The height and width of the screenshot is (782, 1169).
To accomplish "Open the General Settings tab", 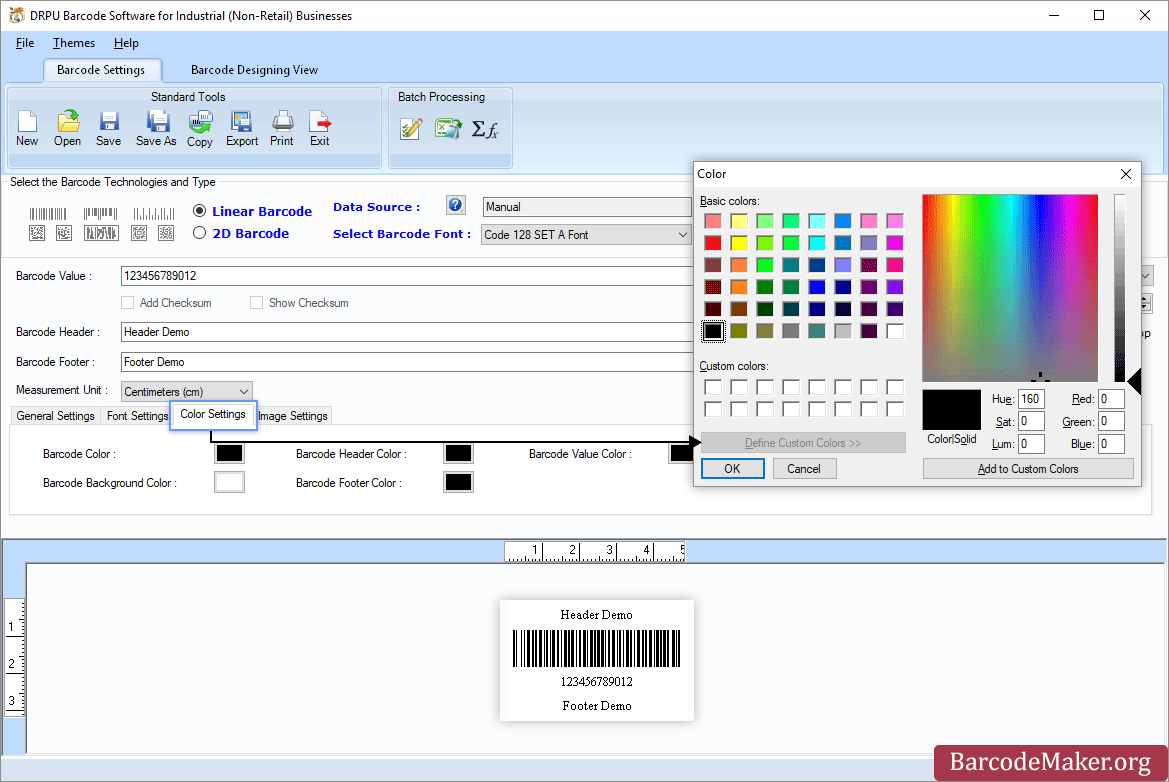I will tap(56, 416).
